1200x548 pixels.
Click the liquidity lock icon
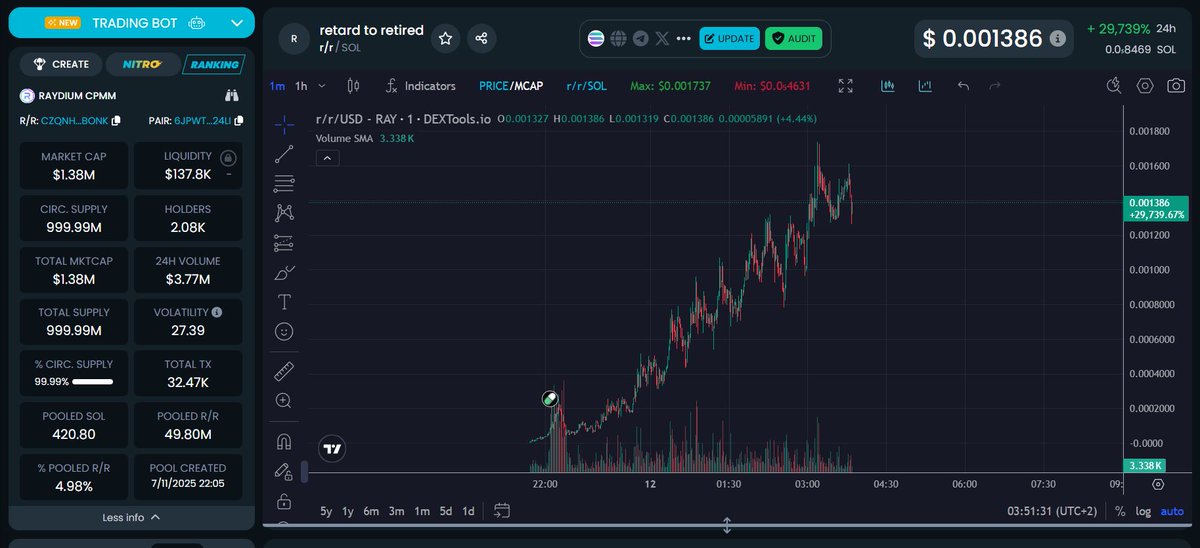click(228, 158)
